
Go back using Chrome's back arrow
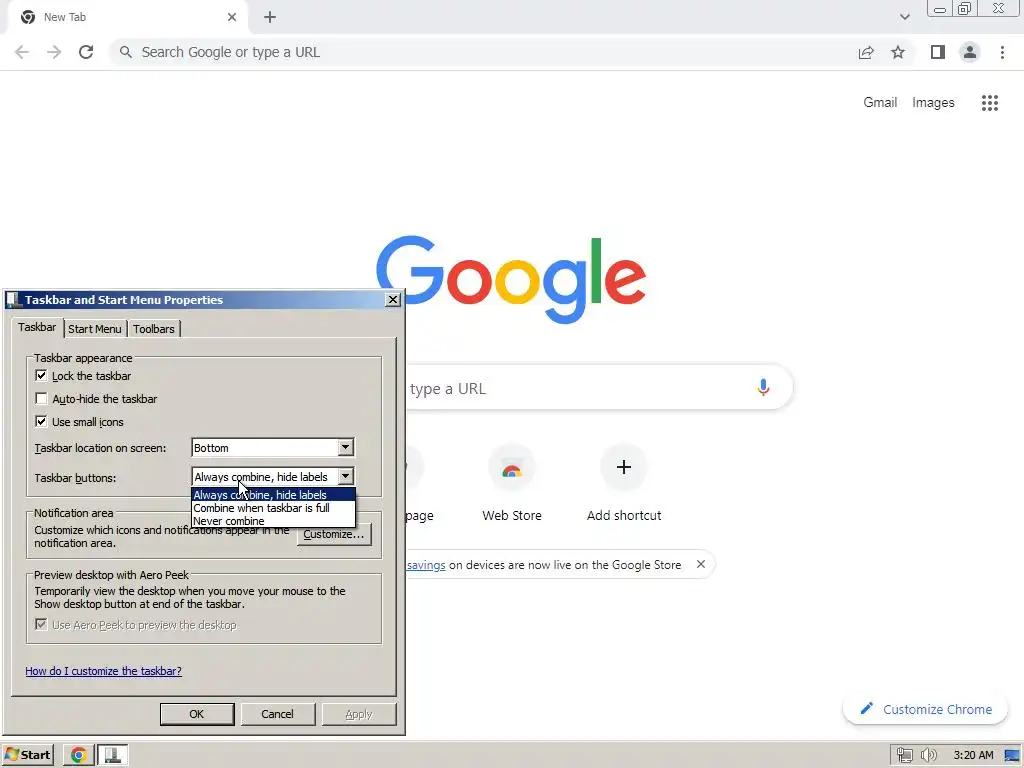(22, 52)
